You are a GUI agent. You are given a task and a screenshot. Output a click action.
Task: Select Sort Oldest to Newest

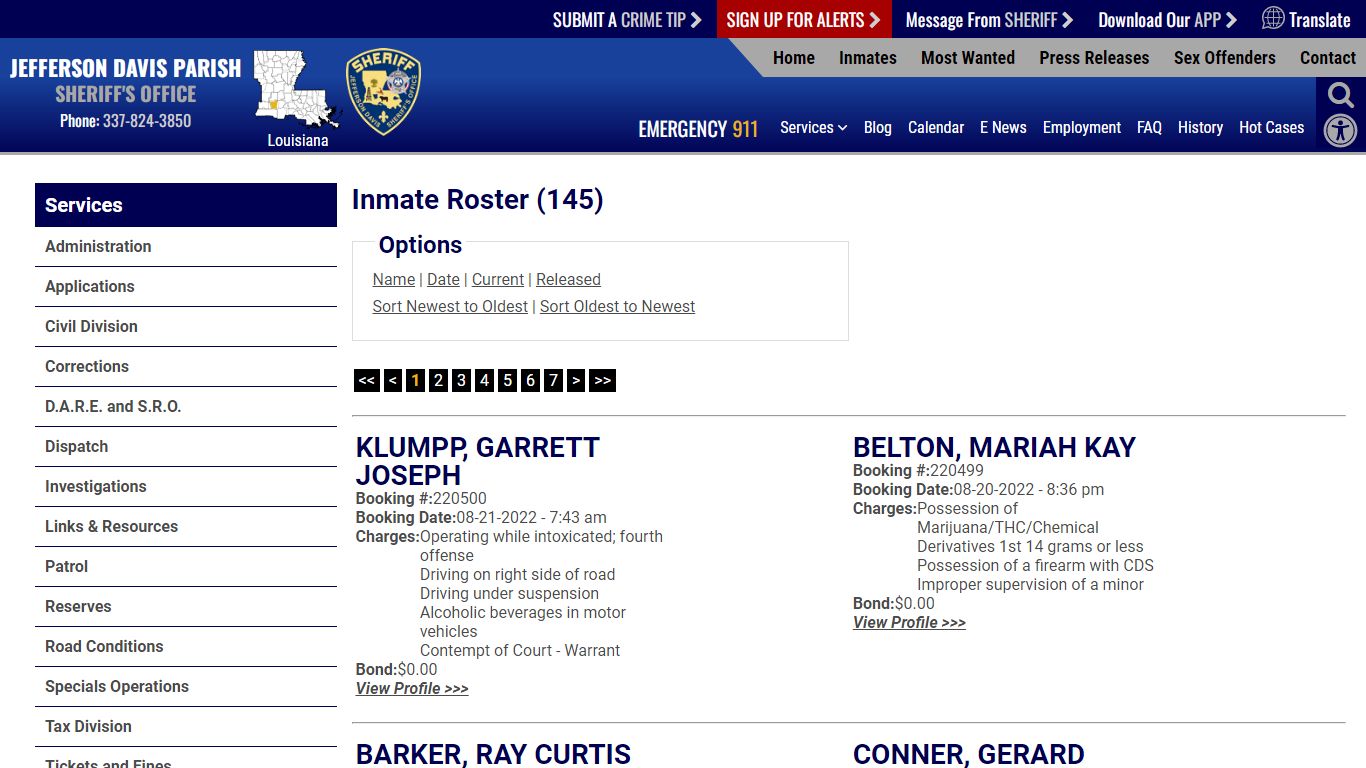click(x=617, y=307)
